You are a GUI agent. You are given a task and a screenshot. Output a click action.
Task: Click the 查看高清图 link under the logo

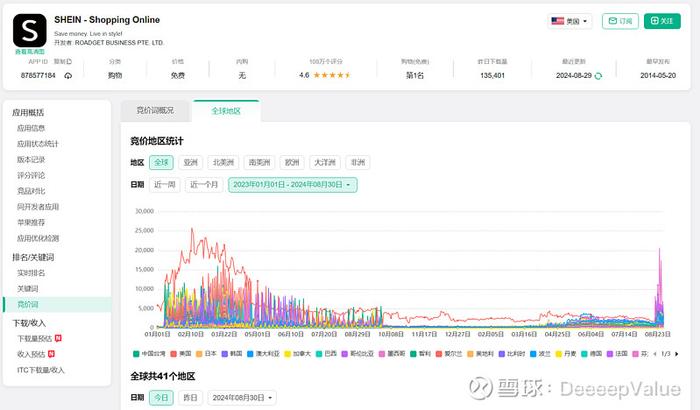29,52
